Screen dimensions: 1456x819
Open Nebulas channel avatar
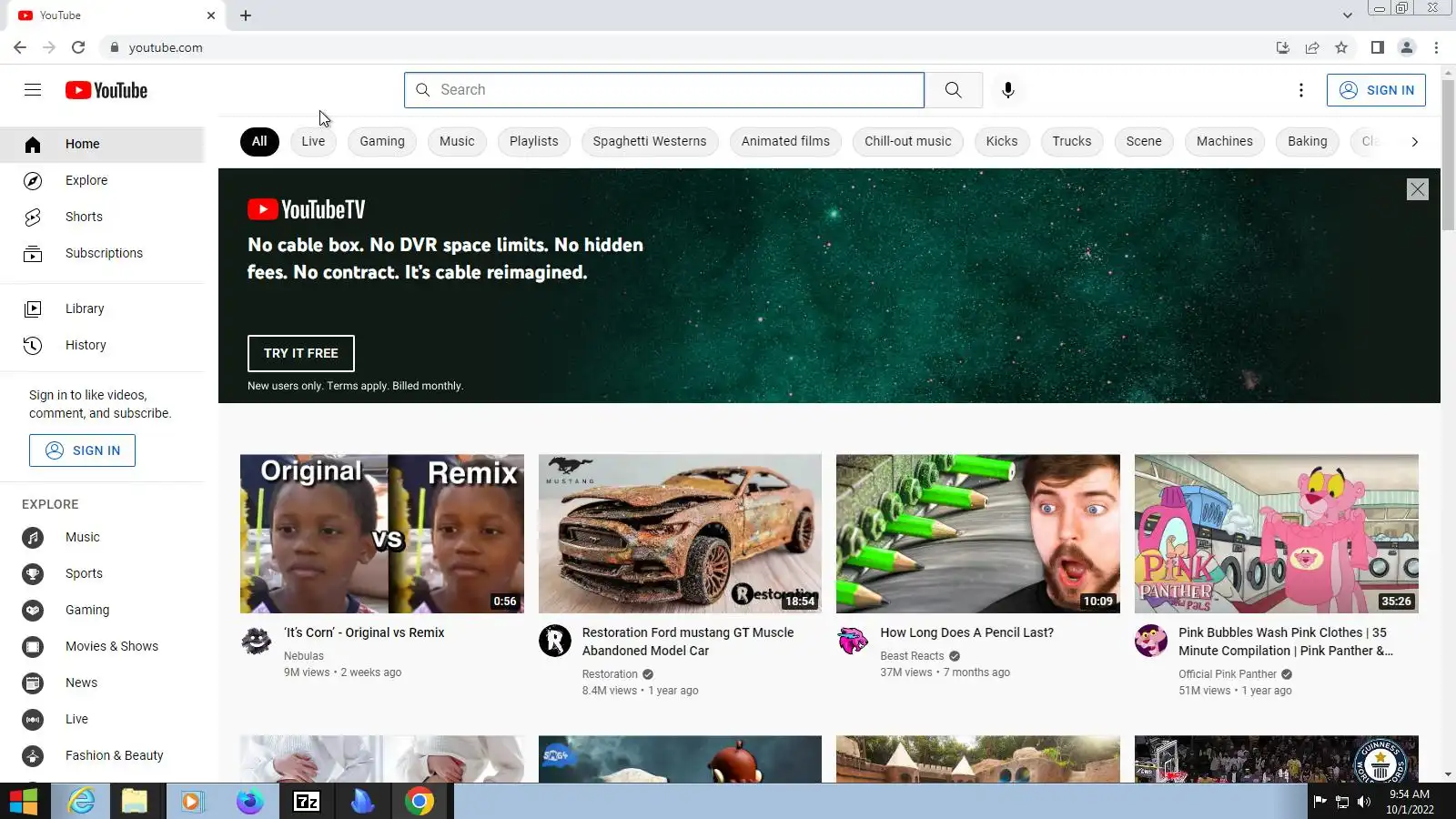pyautogui.click(x=256, y=641)
